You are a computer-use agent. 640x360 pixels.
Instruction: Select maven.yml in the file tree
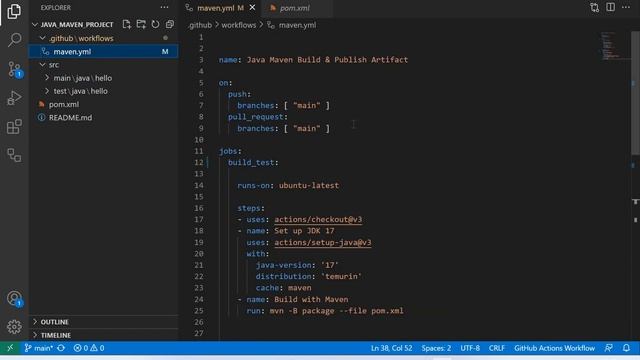103,51
